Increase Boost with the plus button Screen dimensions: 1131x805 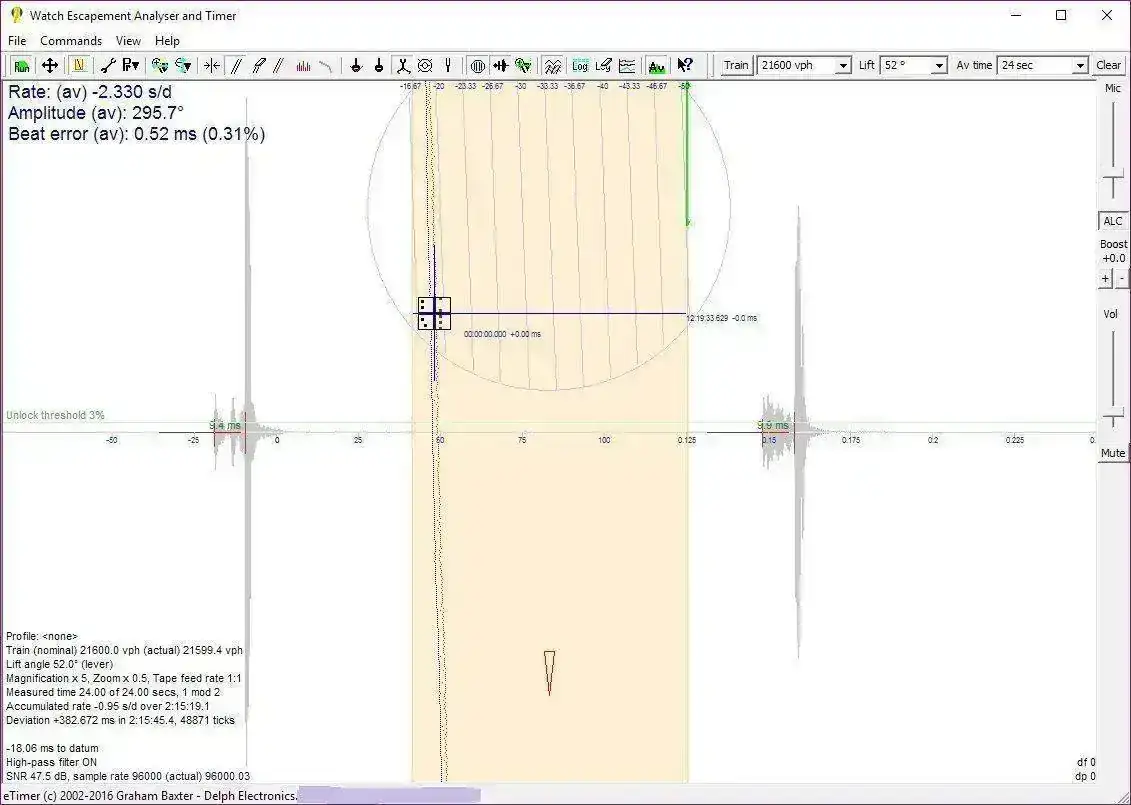pos(1105,279)
